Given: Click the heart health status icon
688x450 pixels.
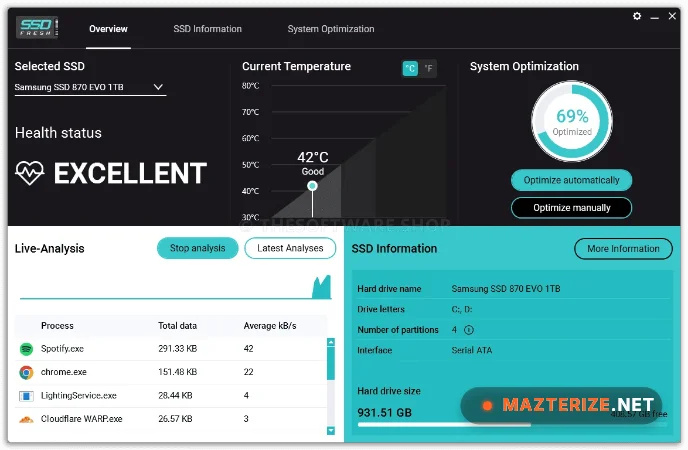Looking at the screenshot, I should coord(30,173).
